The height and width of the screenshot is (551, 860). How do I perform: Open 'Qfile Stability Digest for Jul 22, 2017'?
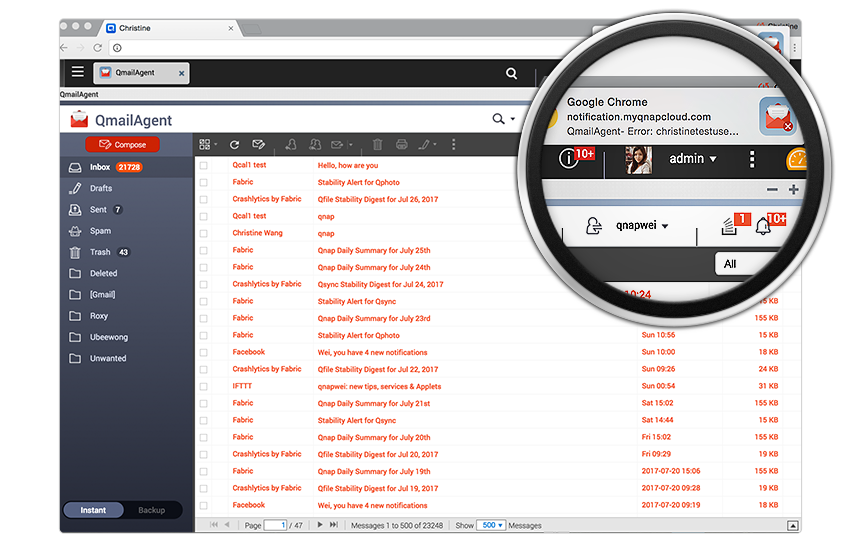(378, 370)
